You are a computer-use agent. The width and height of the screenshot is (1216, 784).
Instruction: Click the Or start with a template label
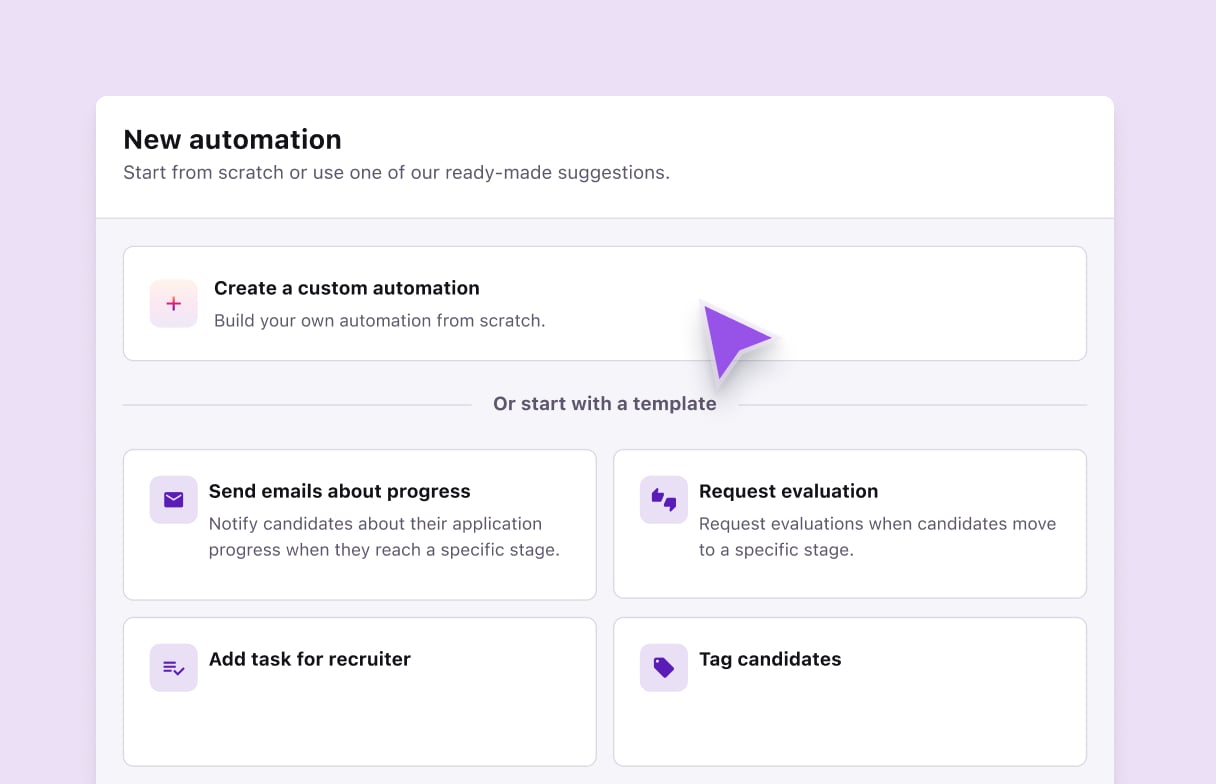(x=604, y=403)
